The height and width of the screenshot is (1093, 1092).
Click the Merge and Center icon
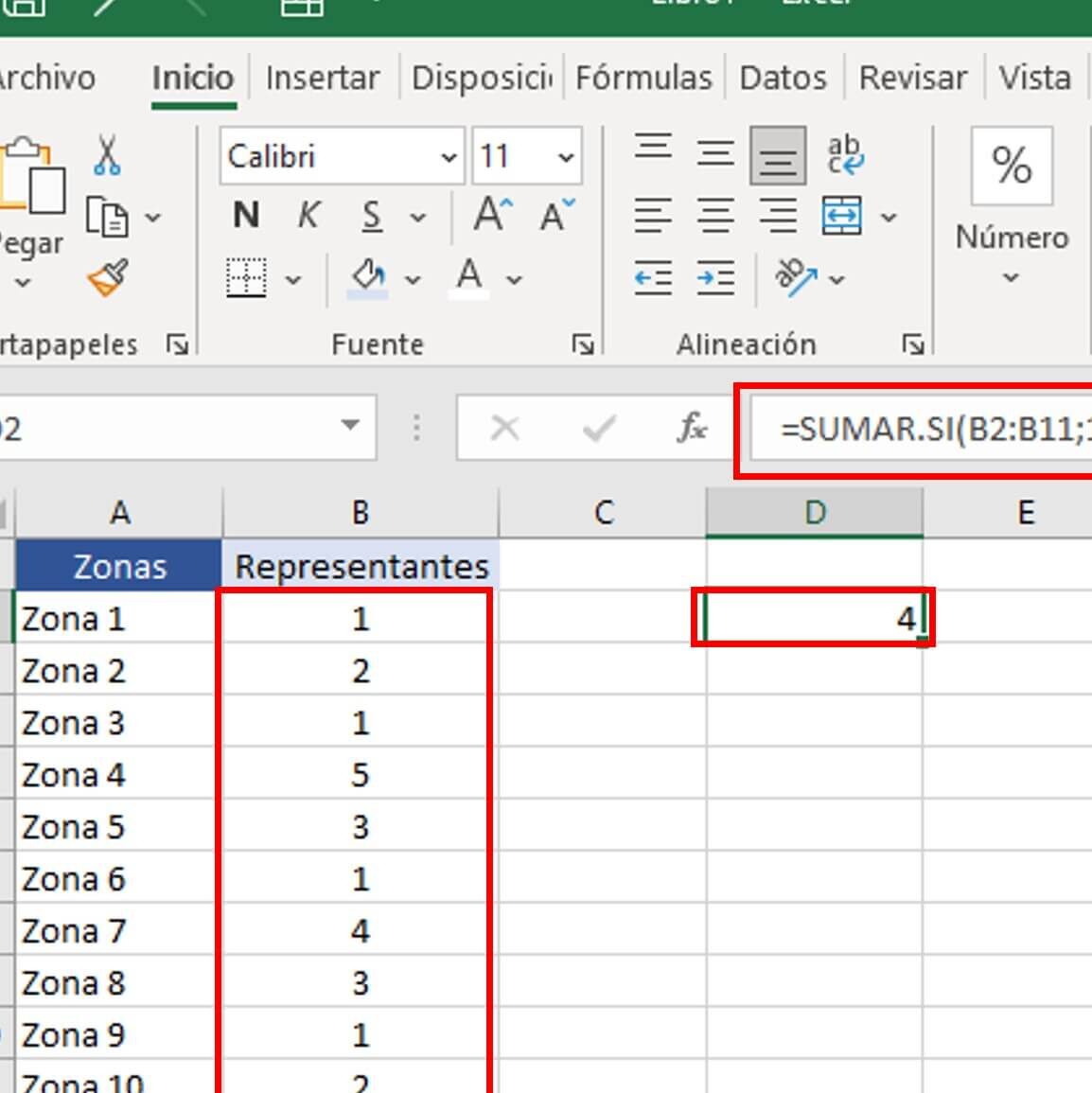pyautogui.click(x=842, y=217)
